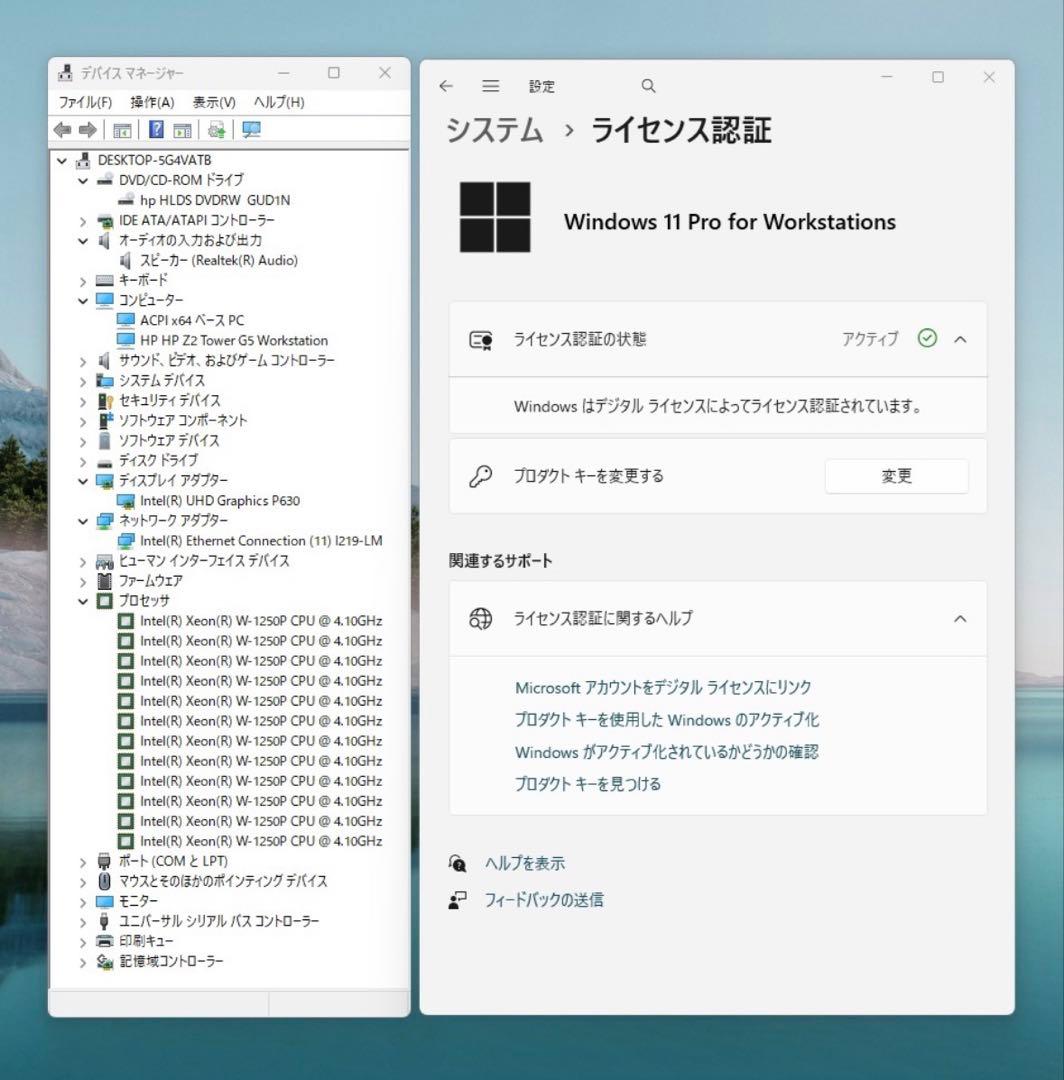
Task: Open the 表示(V) menu
Action: click(x=214, y=101)
